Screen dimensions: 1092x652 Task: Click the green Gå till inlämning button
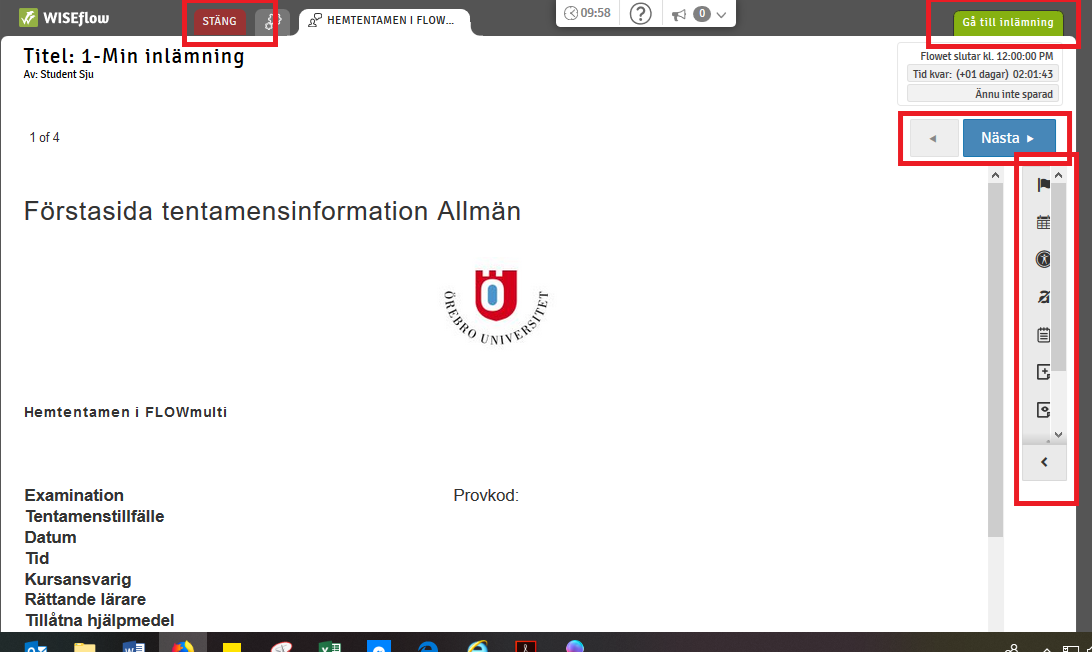coord(1007,22)
